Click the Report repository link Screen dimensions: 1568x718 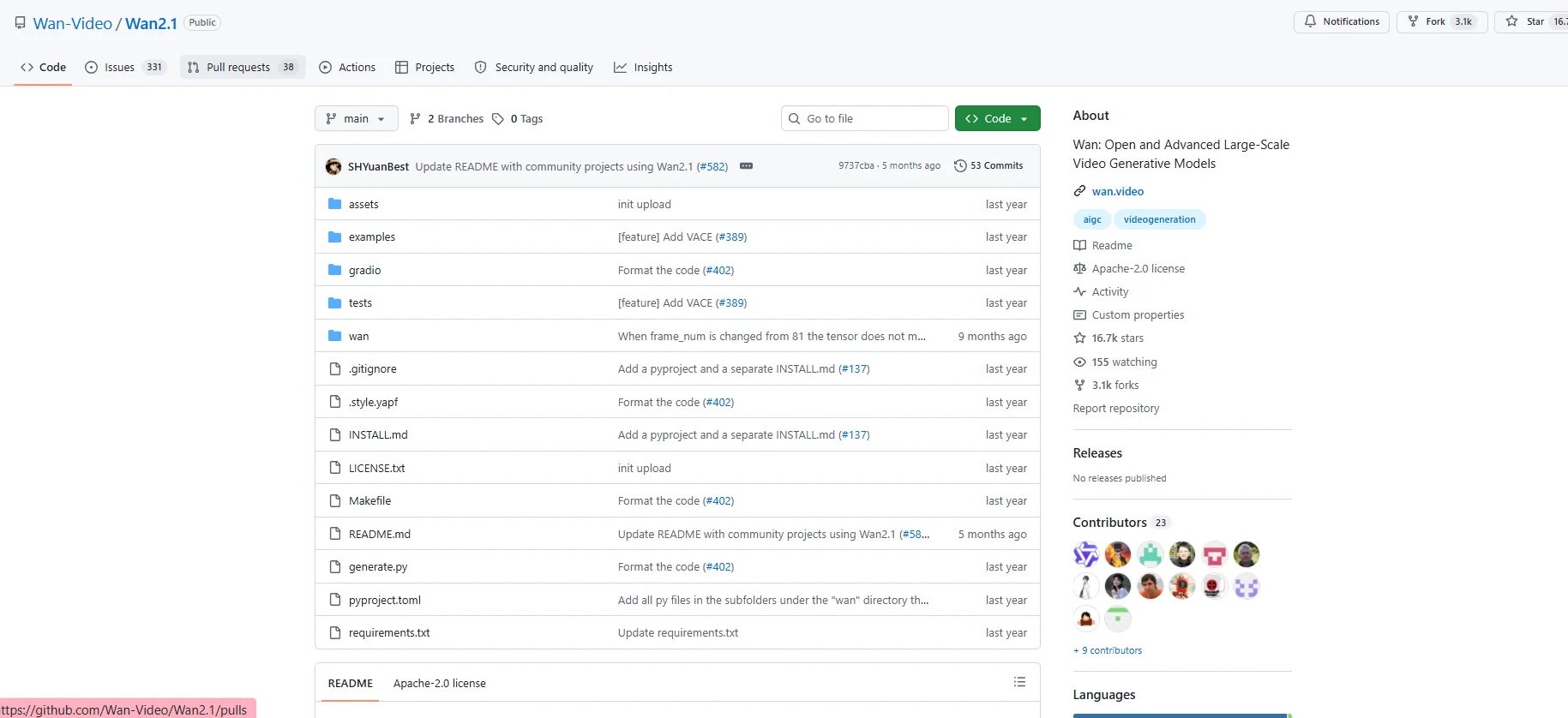(x=1116, y=409)
